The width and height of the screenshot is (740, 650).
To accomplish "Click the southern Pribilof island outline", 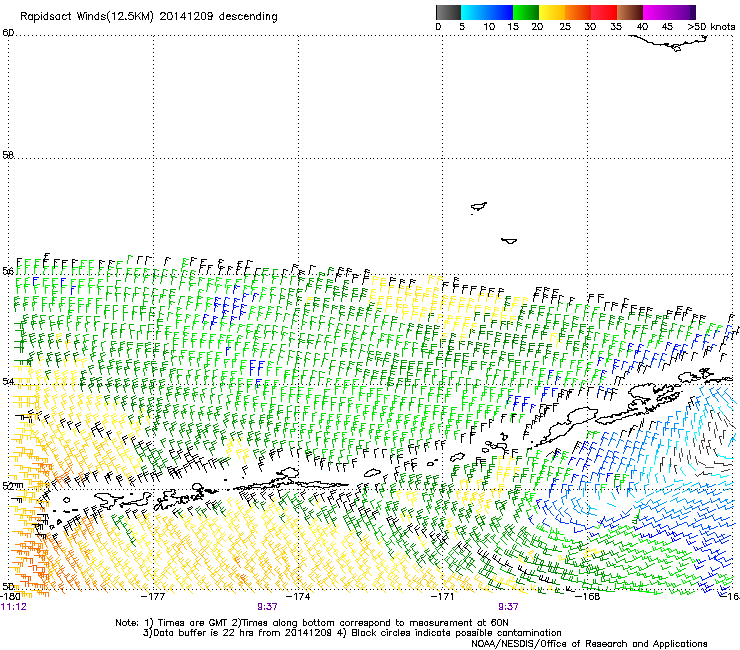I will coord(509,241).
